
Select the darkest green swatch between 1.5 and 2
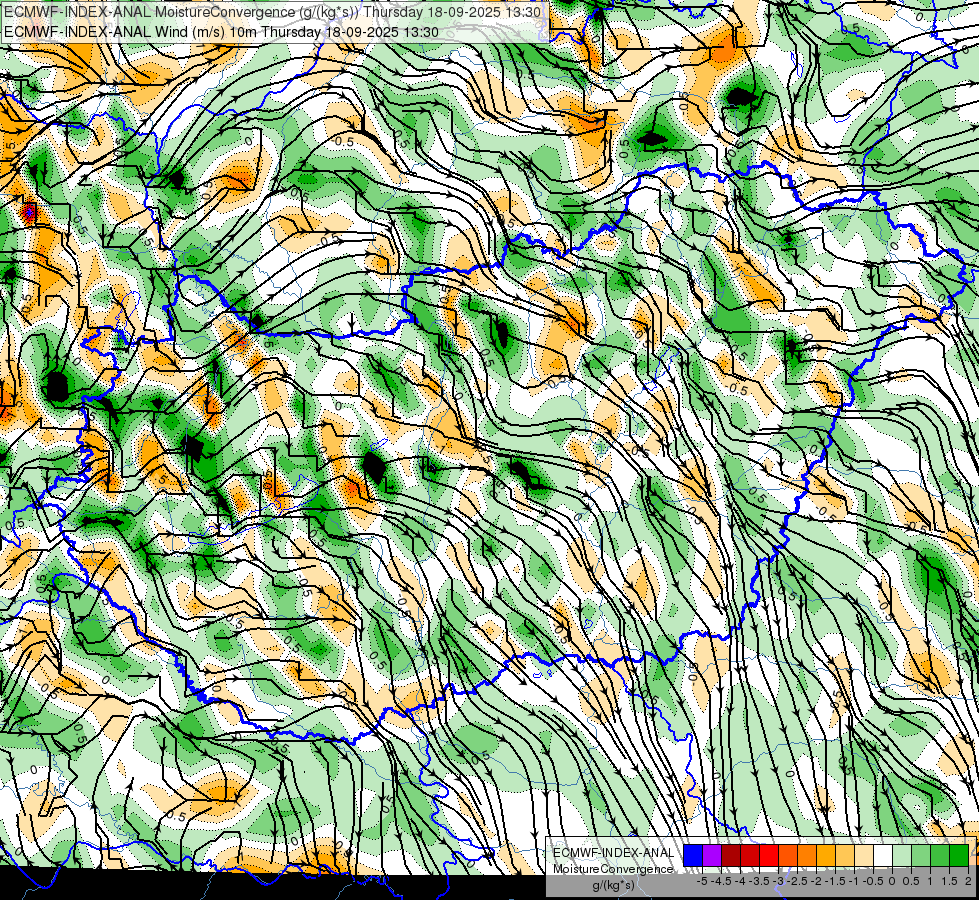point(959,855)
